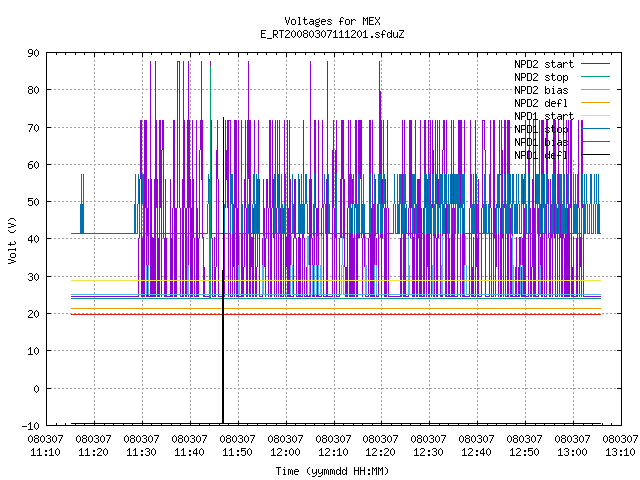Click the 13:10 time tick label
The width and height of the screenshot is (640, 480).
point(620,446)
